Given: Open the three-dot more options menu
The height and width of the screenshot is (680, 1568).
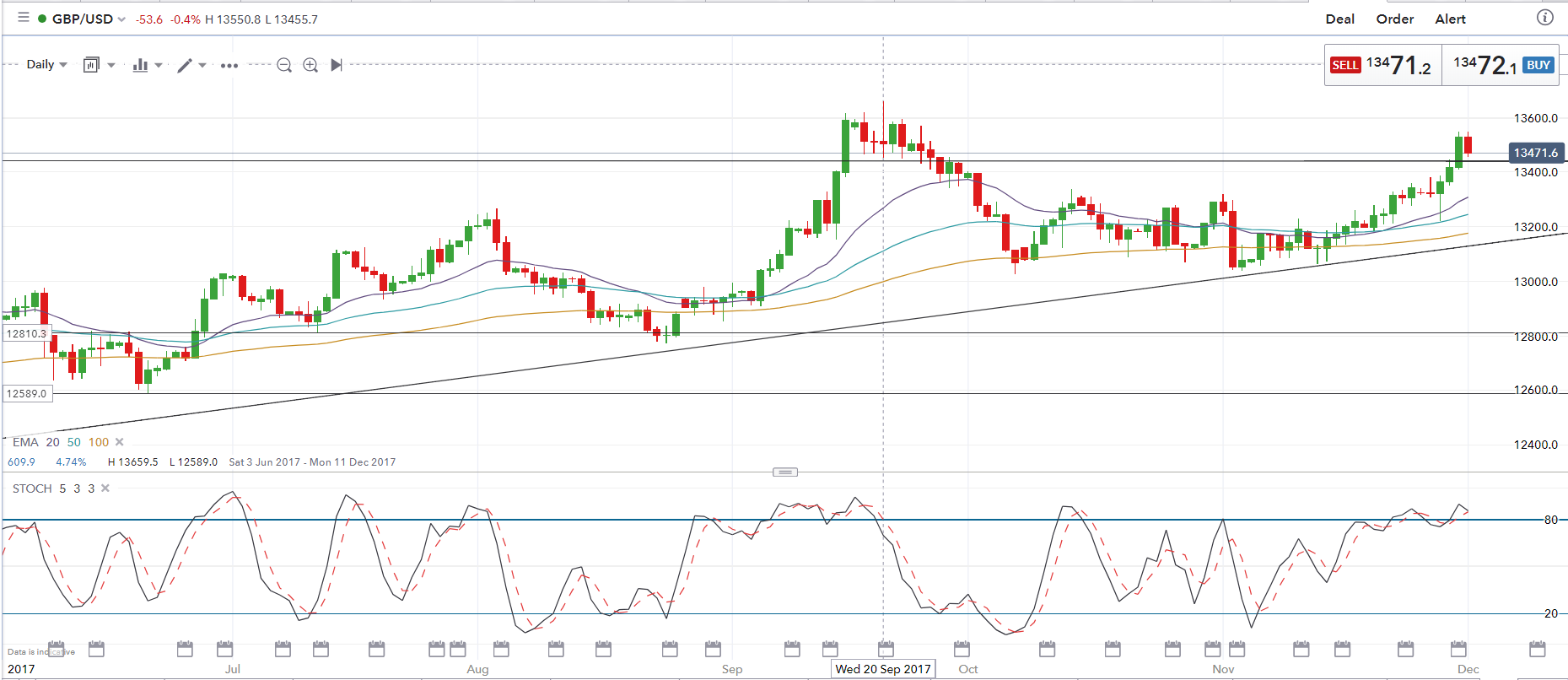Looking at the screenshot, I should (x=229, y=65).
